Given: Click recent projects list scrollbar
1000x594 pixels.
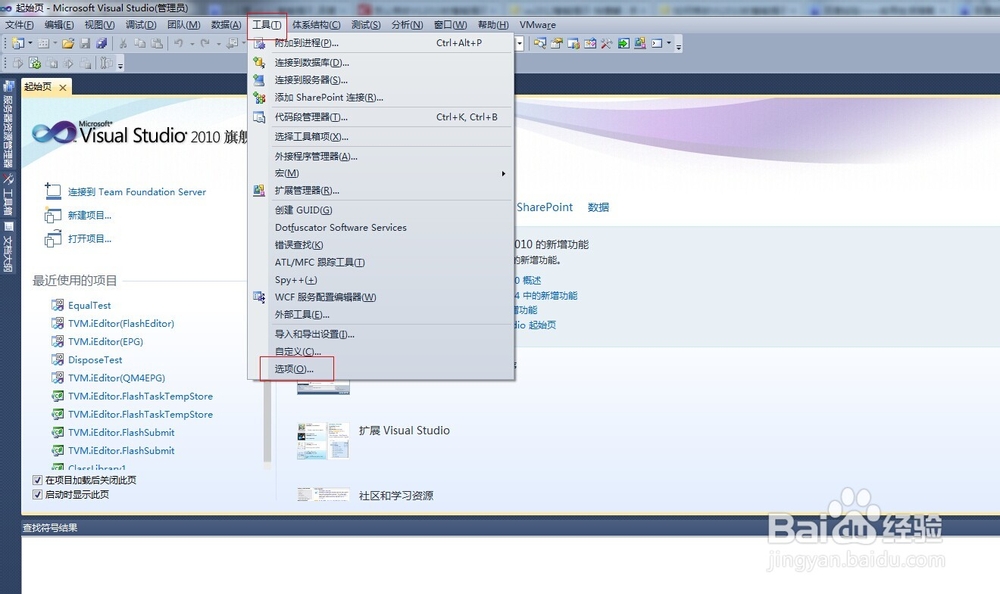Looking at the screenshot, I should (267, 421).
